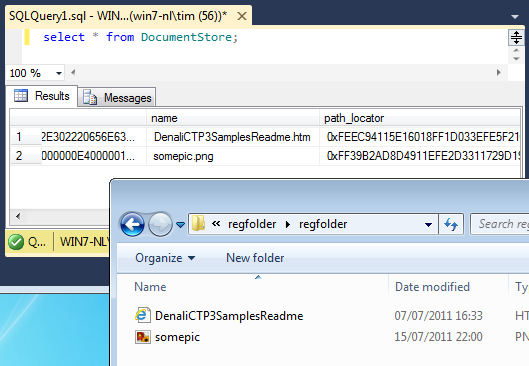529x366 pixels.
Task: Close the SQLQuery1.sql tab
Action: (x=242, y=16)
